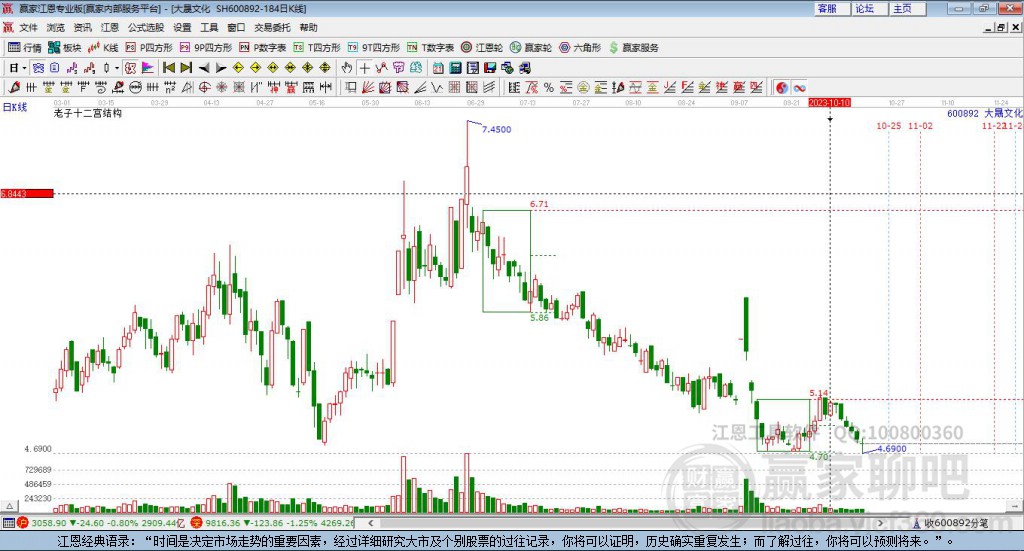
Task: Open the 工具 menu
Action: [209, 27]
